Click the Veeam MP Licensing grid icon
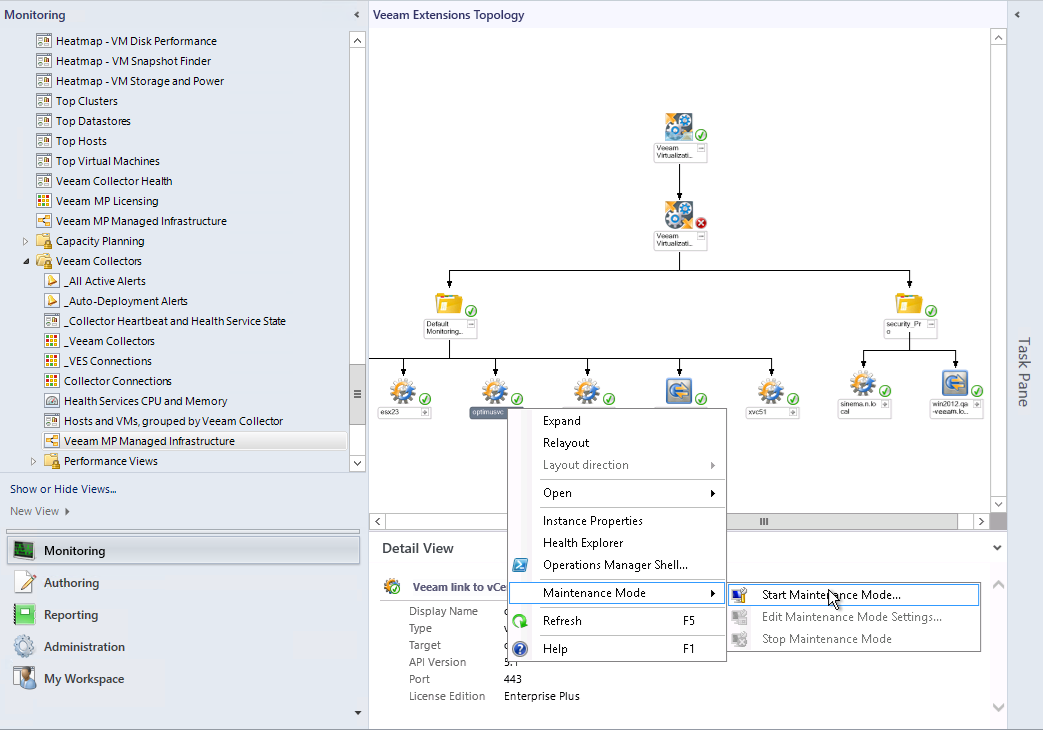This screenshot has height=730, width=1043. click(x=44, y=201)
